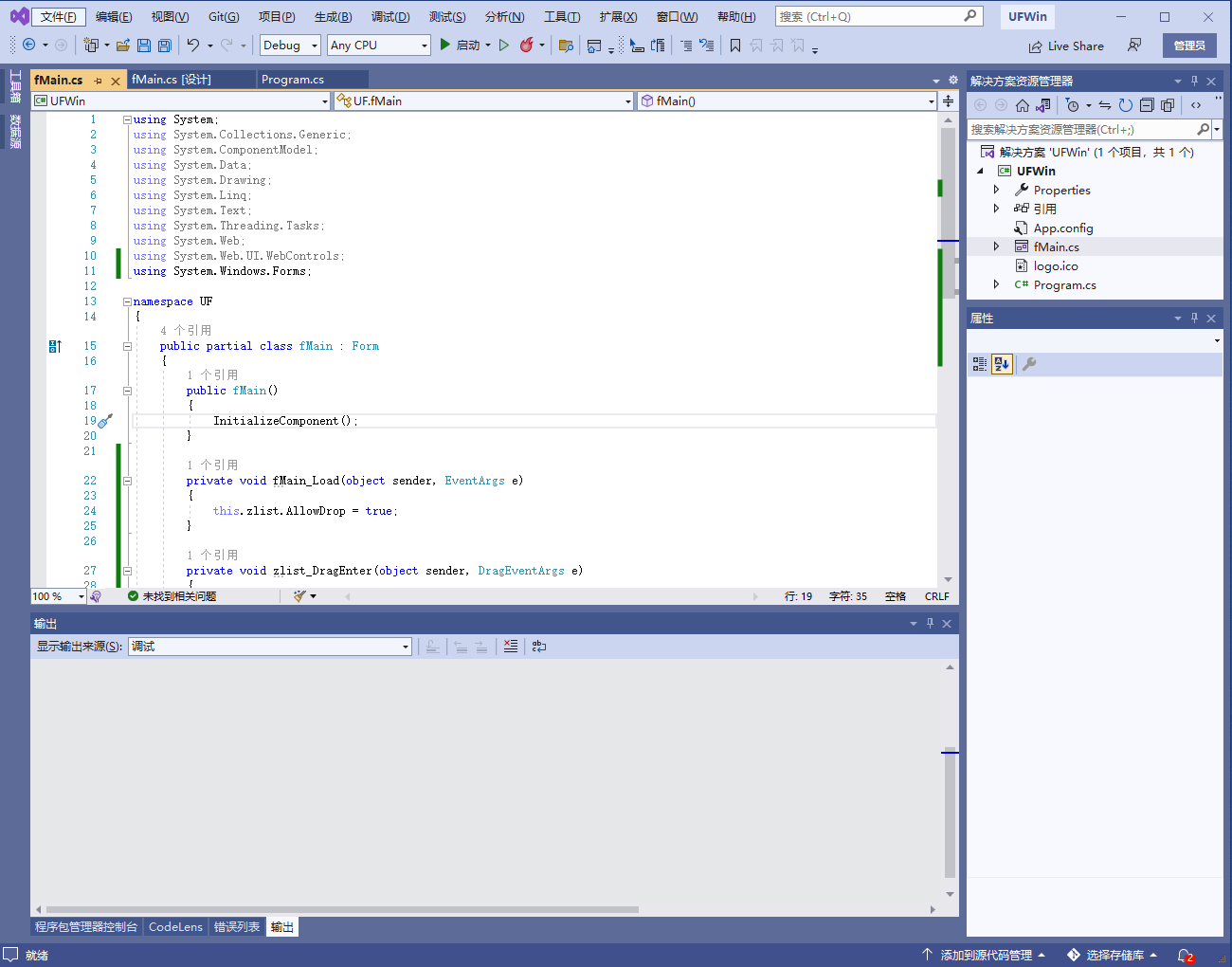Toggle alphabetical sort in Properties panel
This screenshot has width=1232, height=967.
pyautogui.click(x=1002, y=364)
